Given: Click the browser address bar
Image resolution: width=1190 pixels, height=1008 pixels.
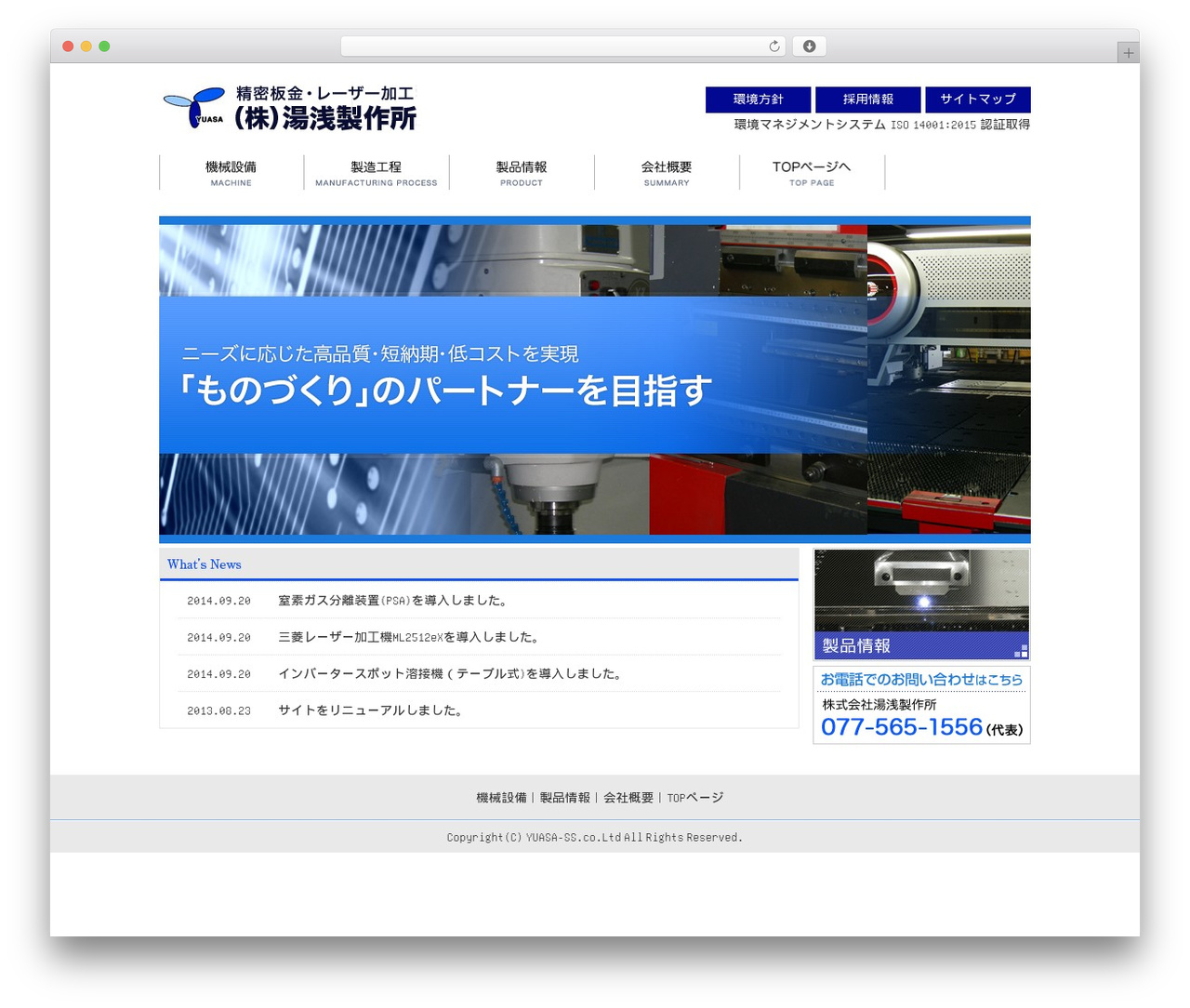Looking at the screenshot, I should coord(563,46).
